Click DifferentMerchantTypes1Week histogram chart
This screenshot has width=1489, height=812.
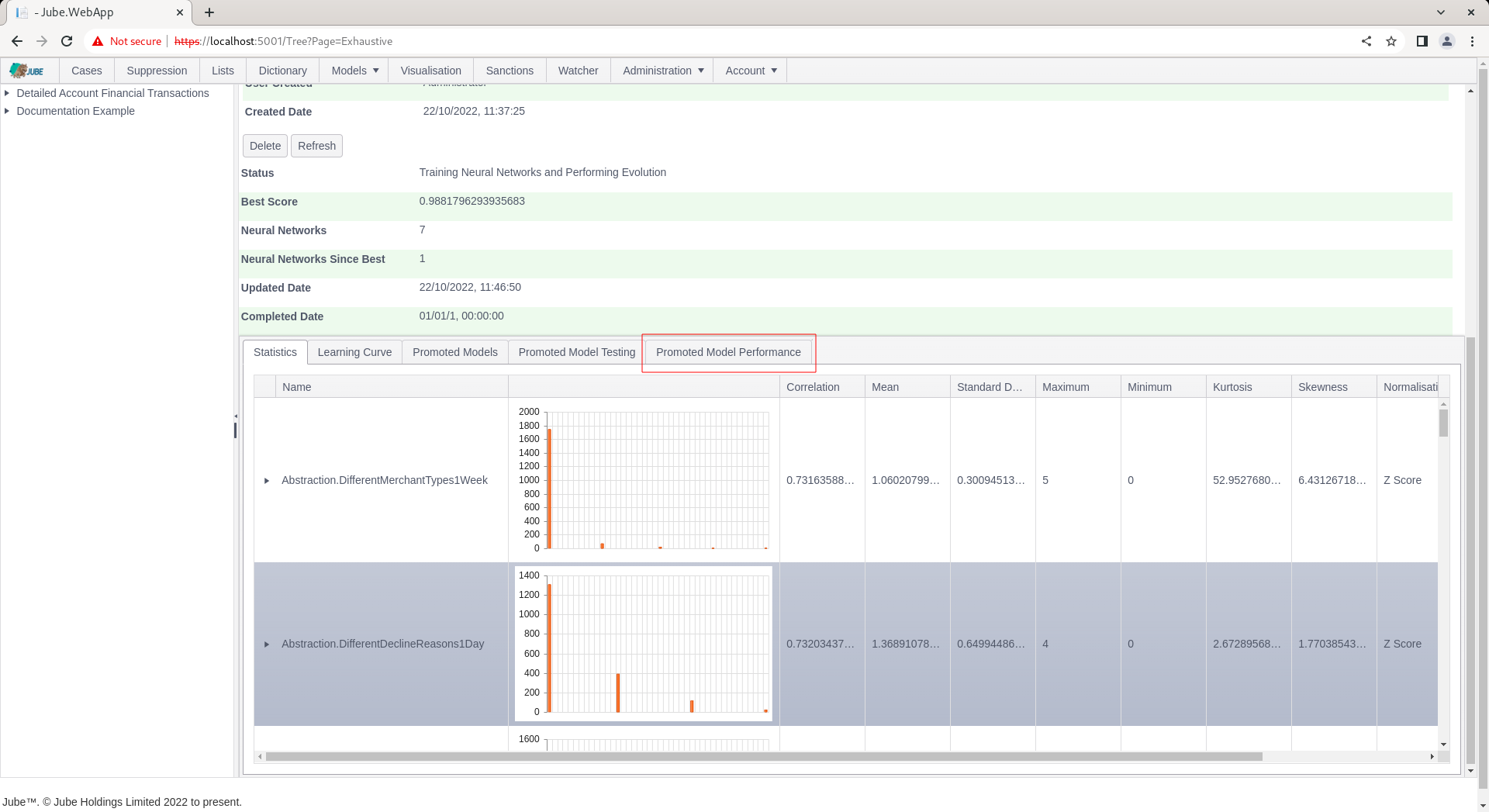[x=644, y=480]
